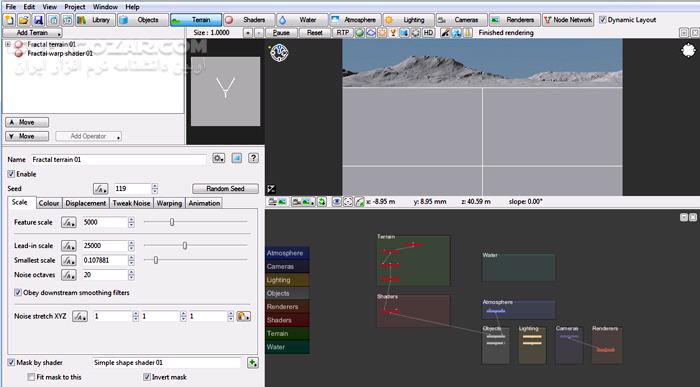Toggle the RTP ray-traced preview button

coord(342,33)
